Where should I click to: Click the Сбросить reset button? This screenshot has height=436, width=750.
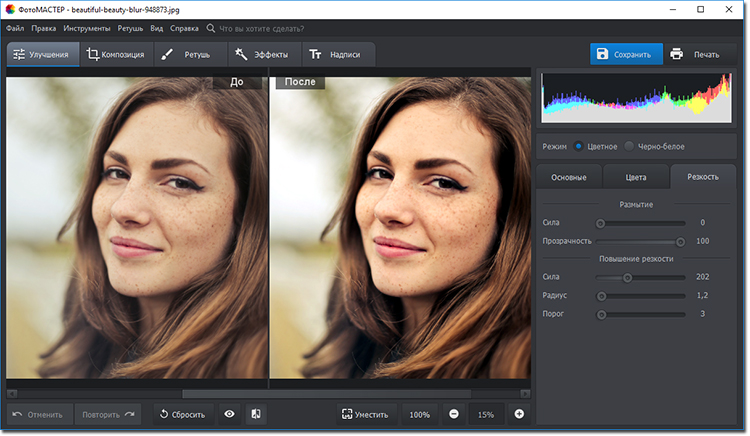[x=181, y=414]
